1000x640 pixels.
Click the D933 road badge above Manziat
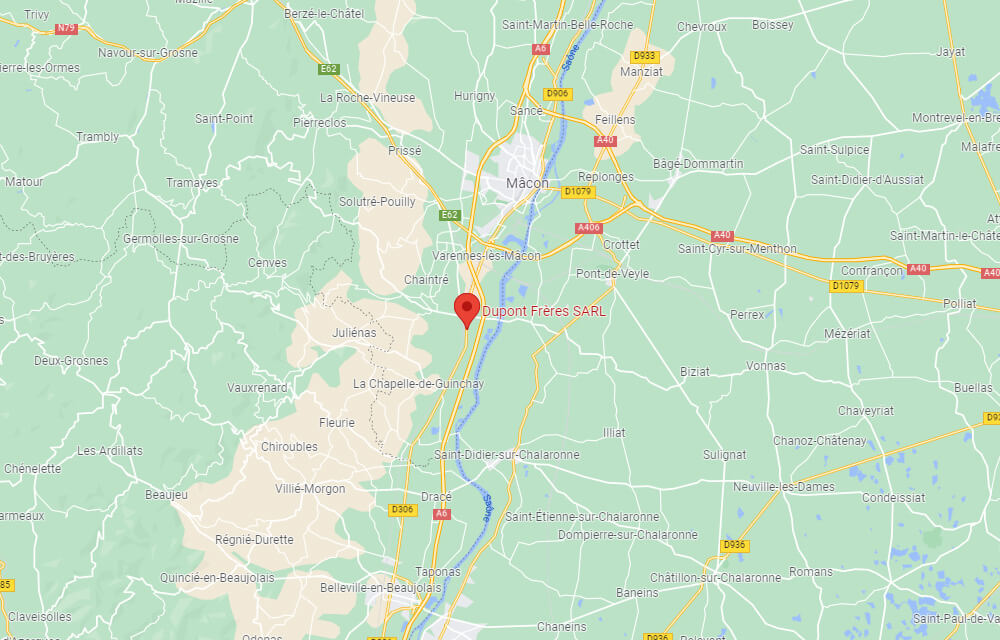coord(644,56)
